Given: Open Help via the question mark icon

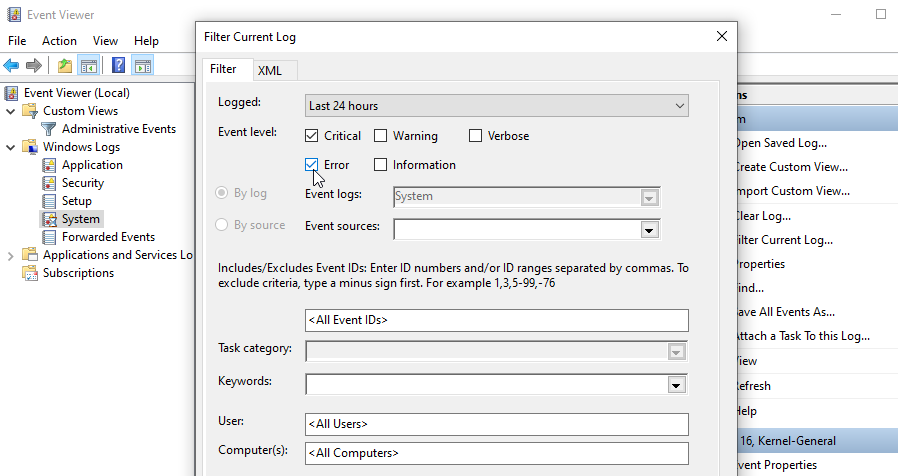Looking at the screenshot, I should click(118, 66).
